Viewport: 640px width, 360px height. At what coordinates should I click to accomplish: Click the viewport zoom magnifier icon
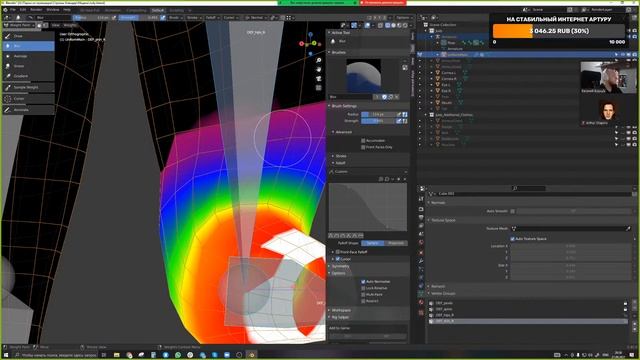[318, 60]
